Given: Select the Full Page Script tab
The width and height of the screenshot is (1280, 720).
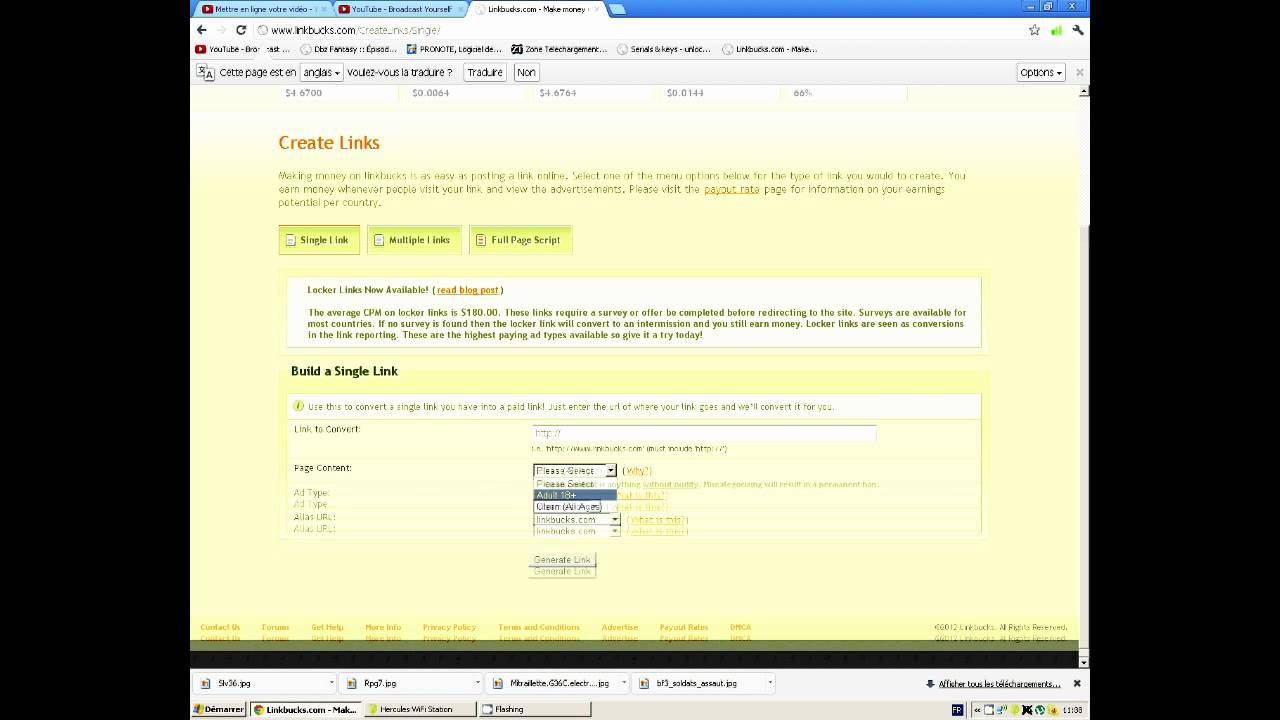Looking at the screenshot, I should click(520, 240).
